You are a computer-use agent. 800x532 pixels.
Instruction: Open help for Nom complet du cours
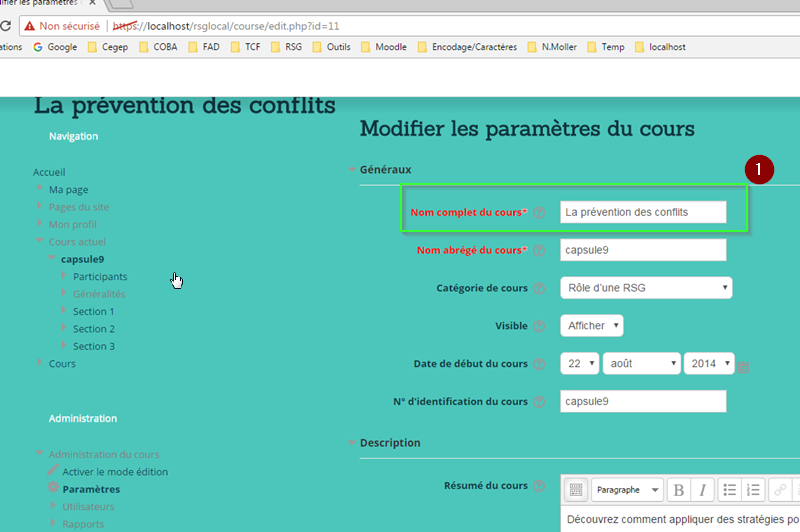[x=539, y=213]
